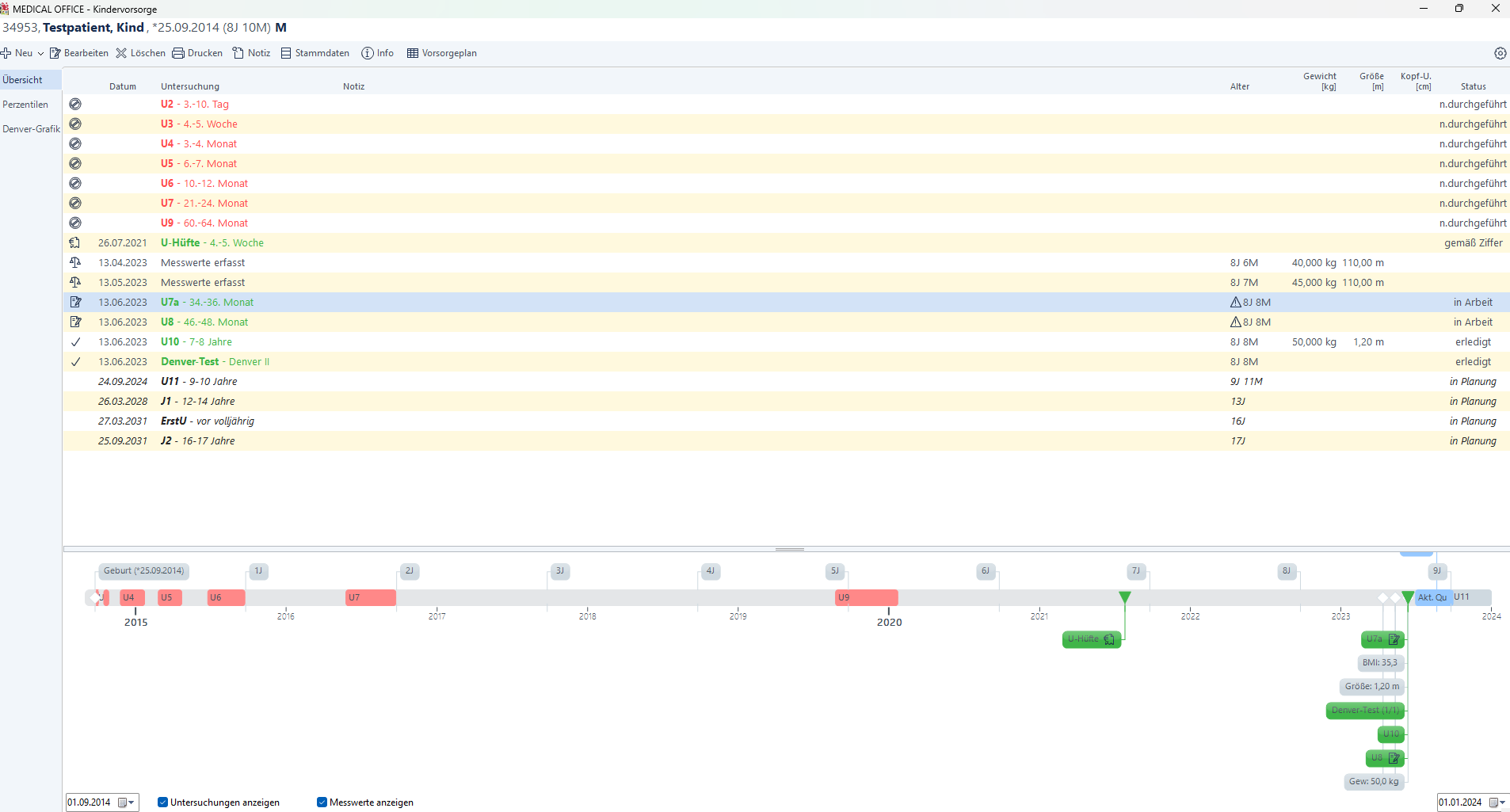Click the warning triangle in U8 row
1510x812 pixels.
click(1235, 322)
